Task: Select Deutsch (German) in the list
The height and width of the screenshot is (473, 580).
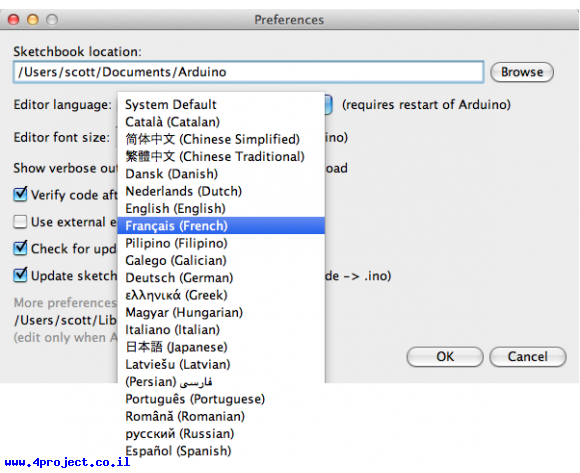Action: point(221,278)
